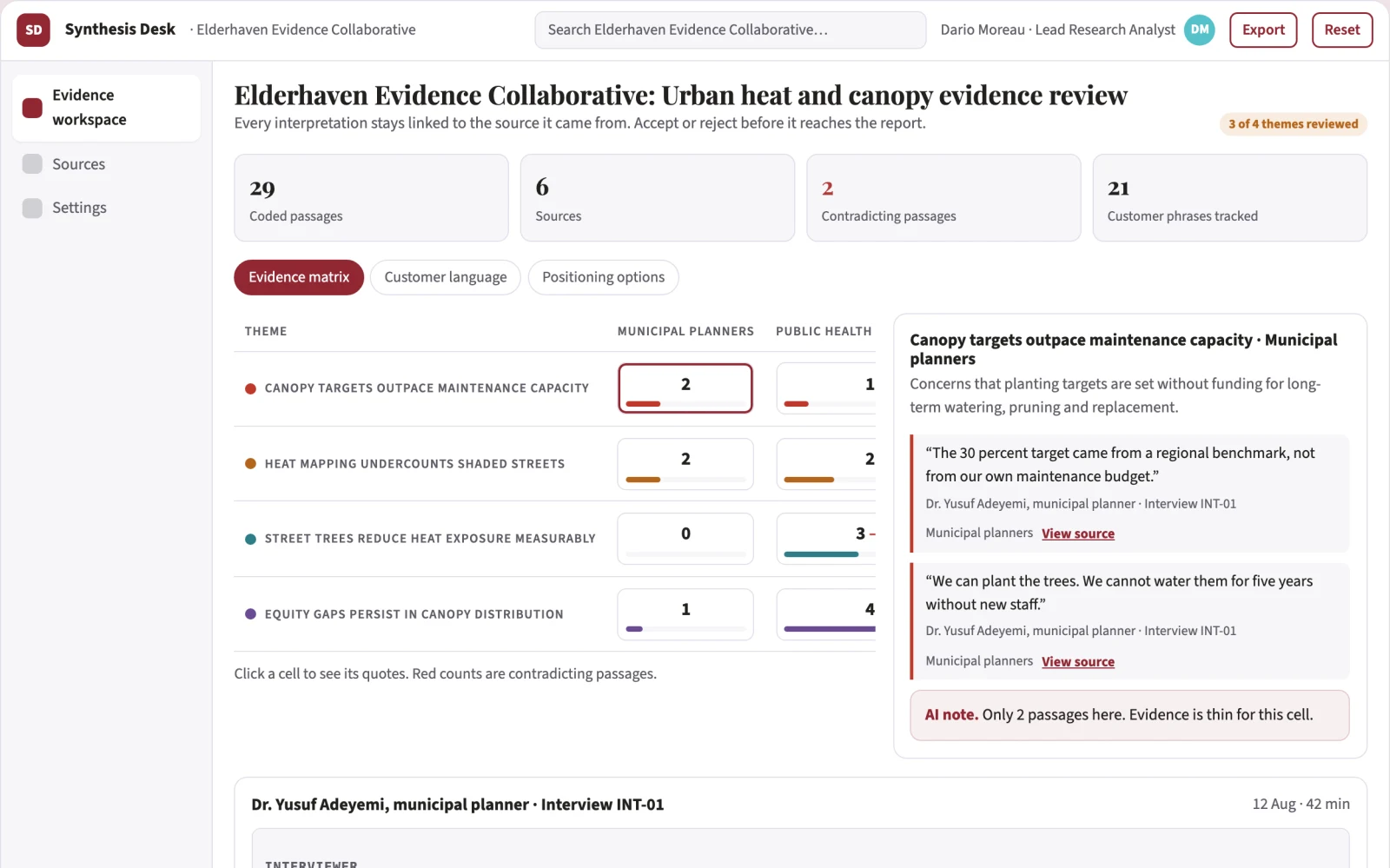Open the 6 Sources stat card
Viewport: 1390px width, 868px height.
658,198
